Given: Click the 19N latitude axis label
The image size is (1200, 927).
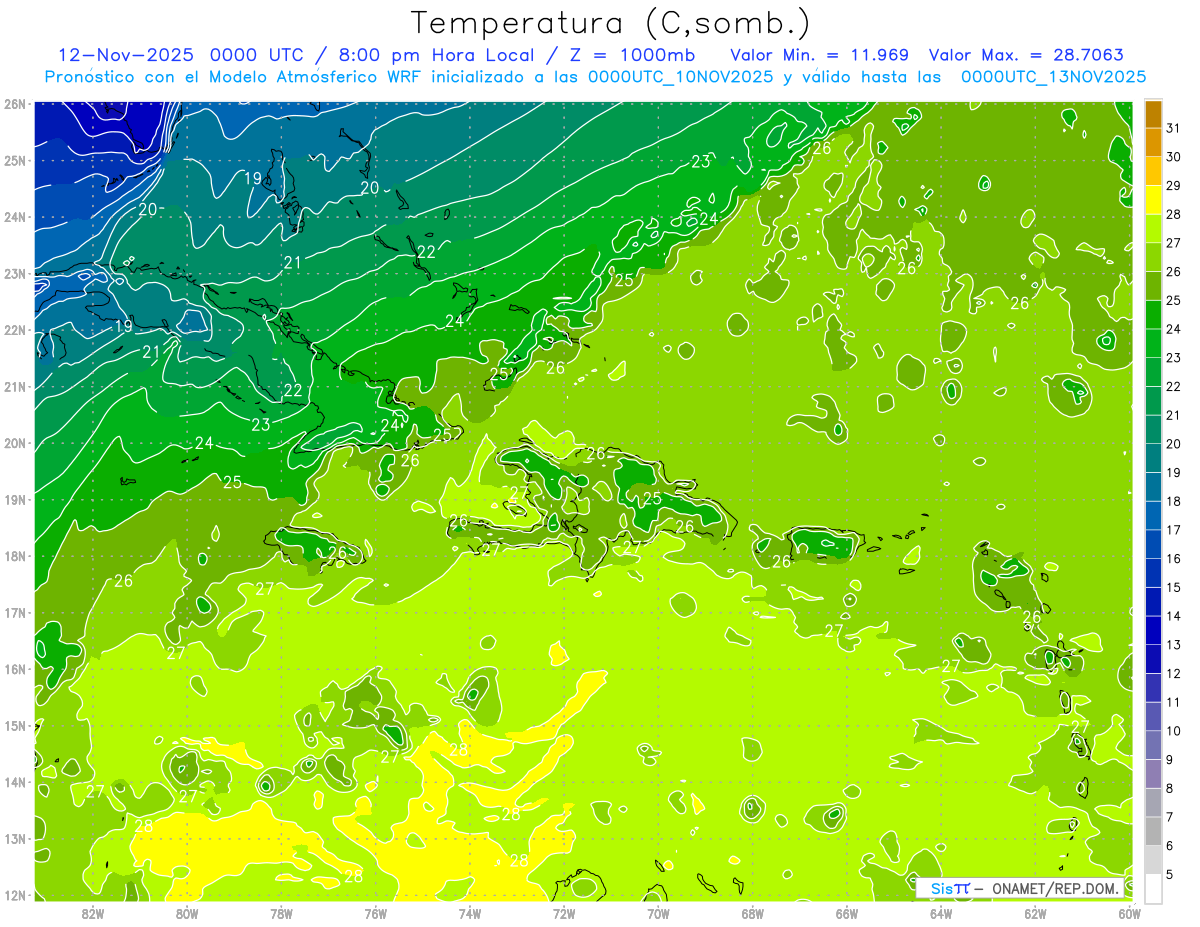Looking at the screenshot, I should tap(15, 499).
